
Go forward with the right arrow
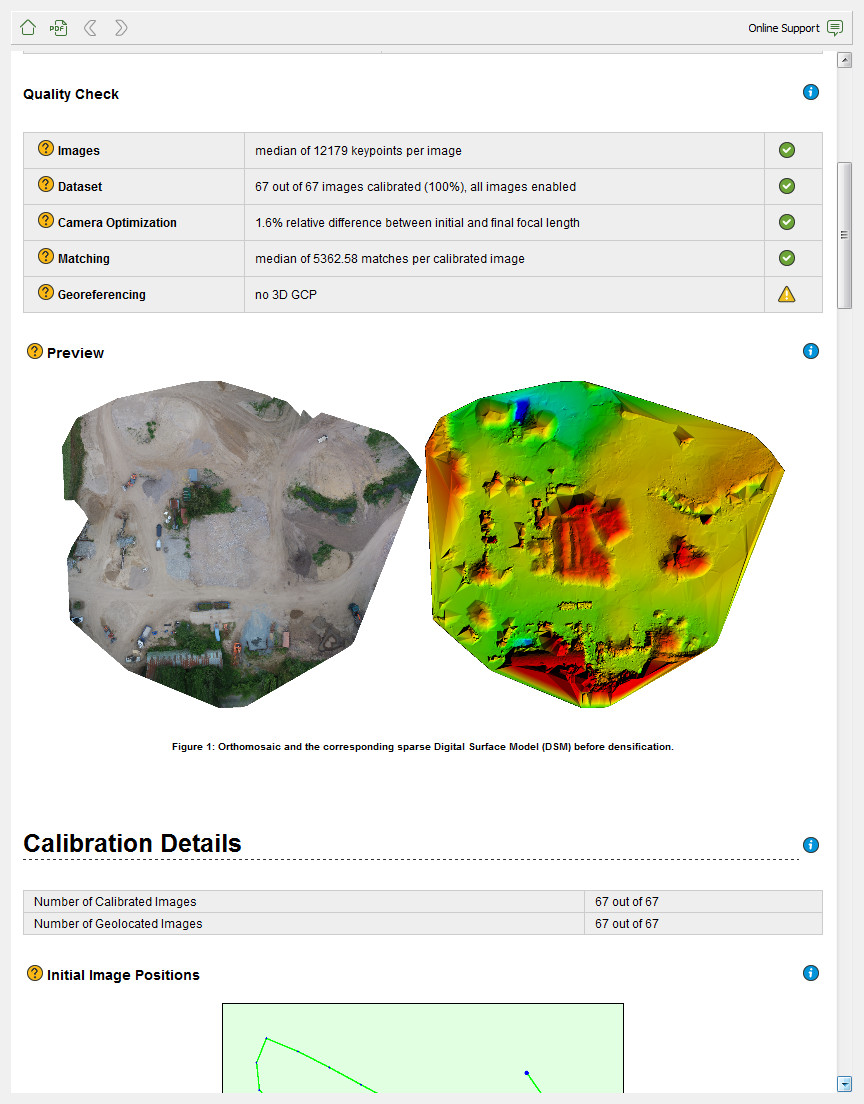click(x=121, y=28)
